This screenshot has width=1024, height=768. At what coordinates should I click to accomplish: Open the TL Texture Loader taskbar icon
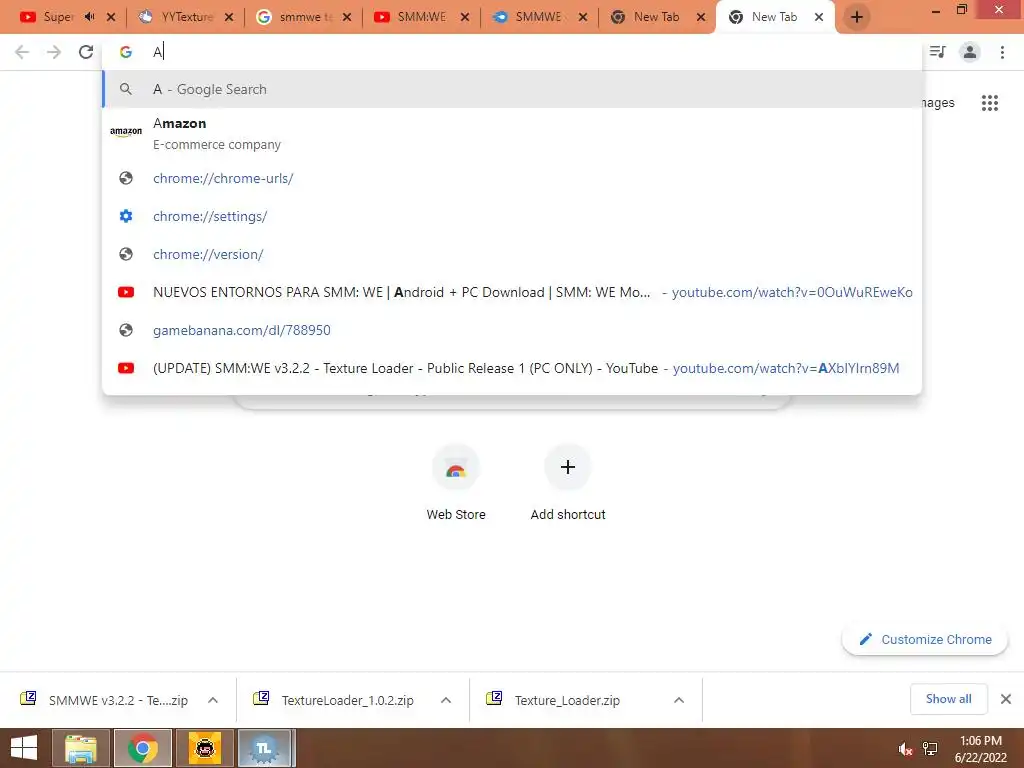(x=266, y=748)
